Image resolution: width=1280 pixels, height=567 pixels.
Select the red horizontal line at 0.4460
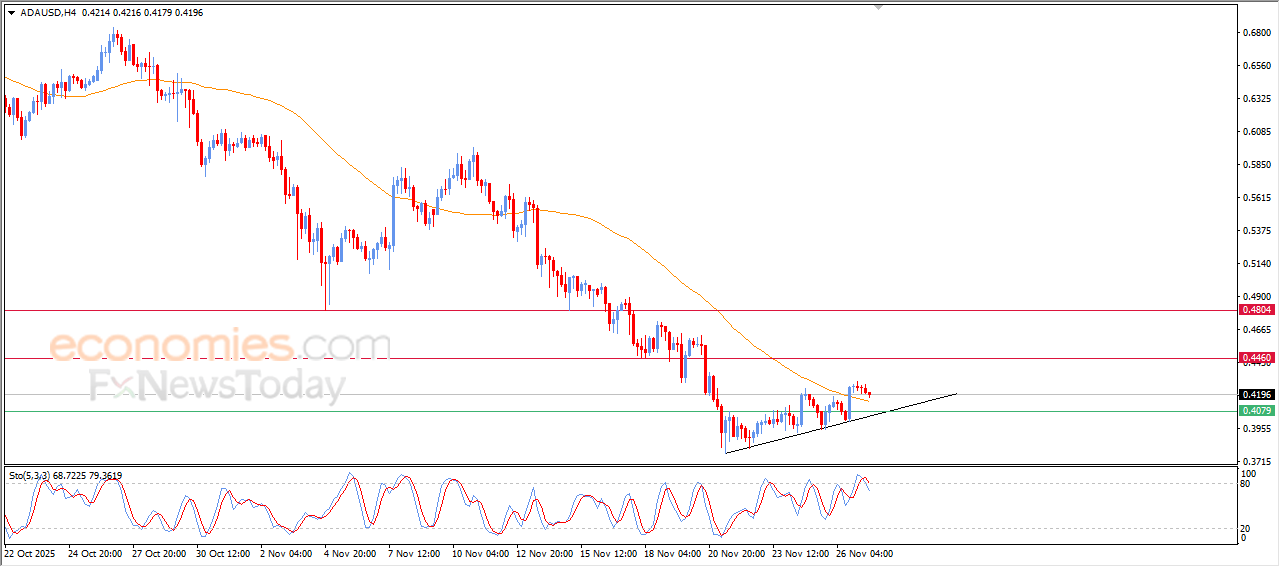618,357
